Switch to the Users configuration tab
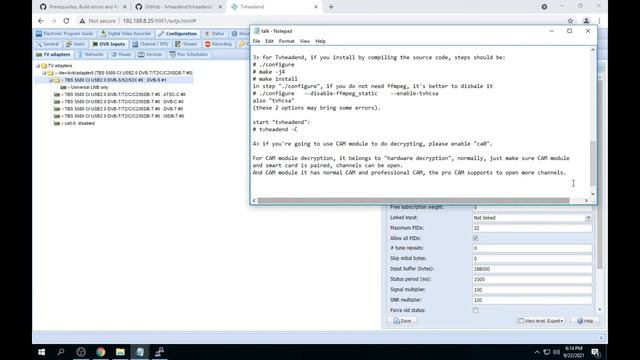The width and height of the screenshot is (640, 360). (x=76, y=44)
